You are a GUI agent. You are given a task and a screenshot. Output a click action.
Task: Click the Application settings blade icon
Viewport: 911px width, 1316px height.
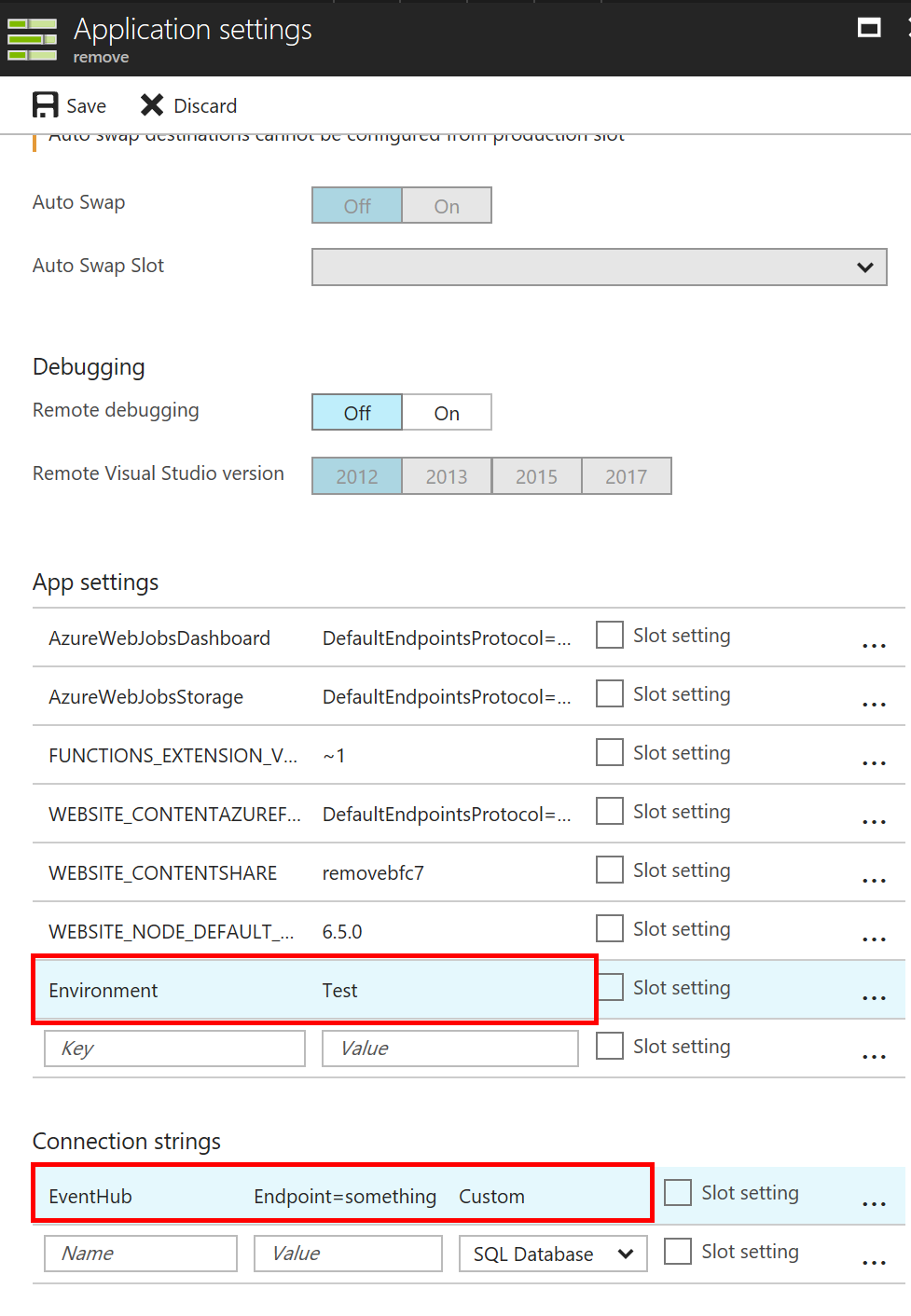point(32,38)
